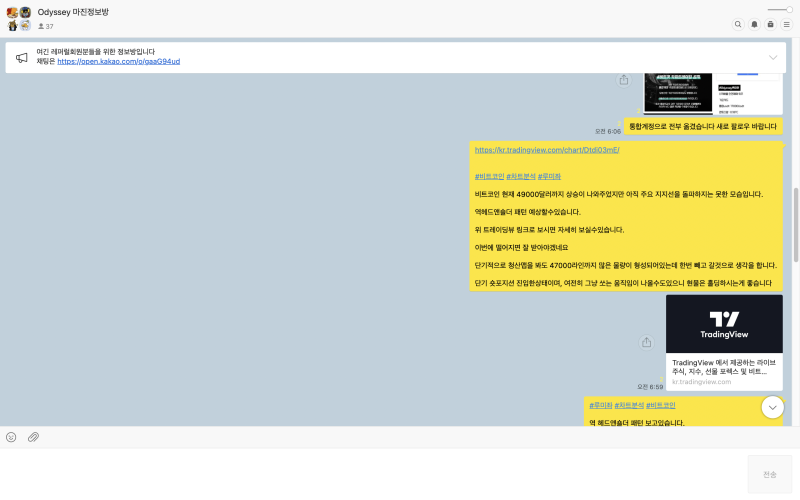Image resolution: width=800 pixels, height=500 pixels.
Task: Adjust the window transparency slider
Action: click(x=780, y=9)
